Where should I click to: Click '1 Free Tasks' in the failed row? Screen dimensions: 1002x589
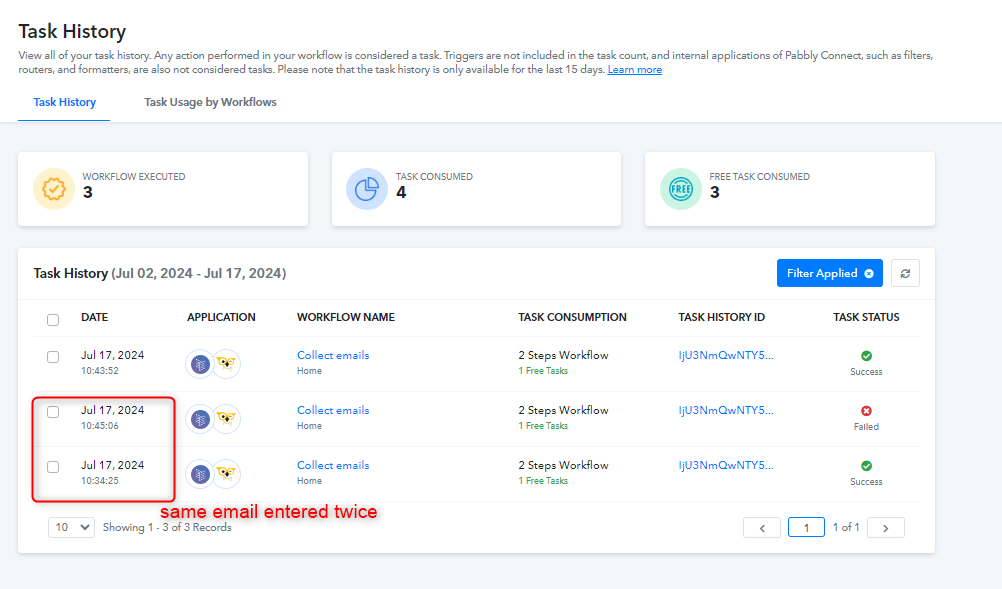tap(543, 425)
